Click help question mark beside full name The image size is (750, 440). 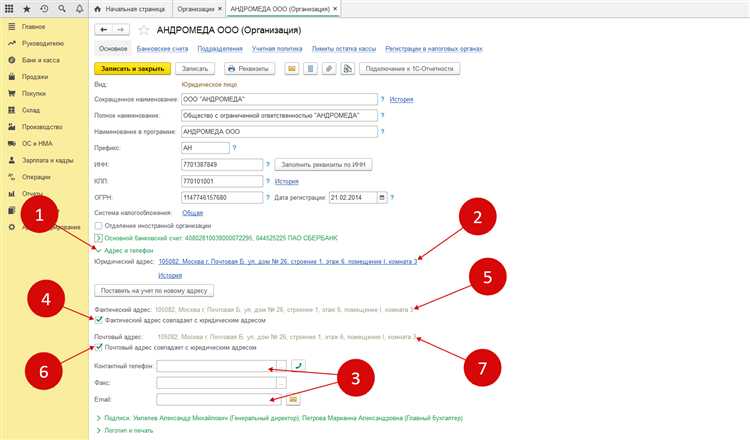point(382,115)
